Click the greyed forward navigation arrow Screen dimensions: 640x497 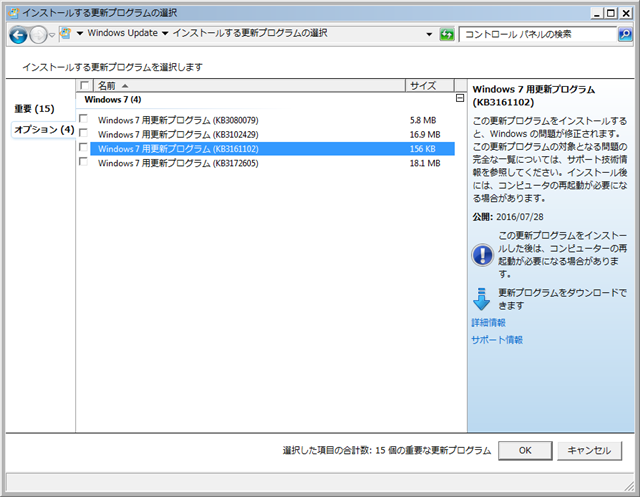tap(39, 35)
